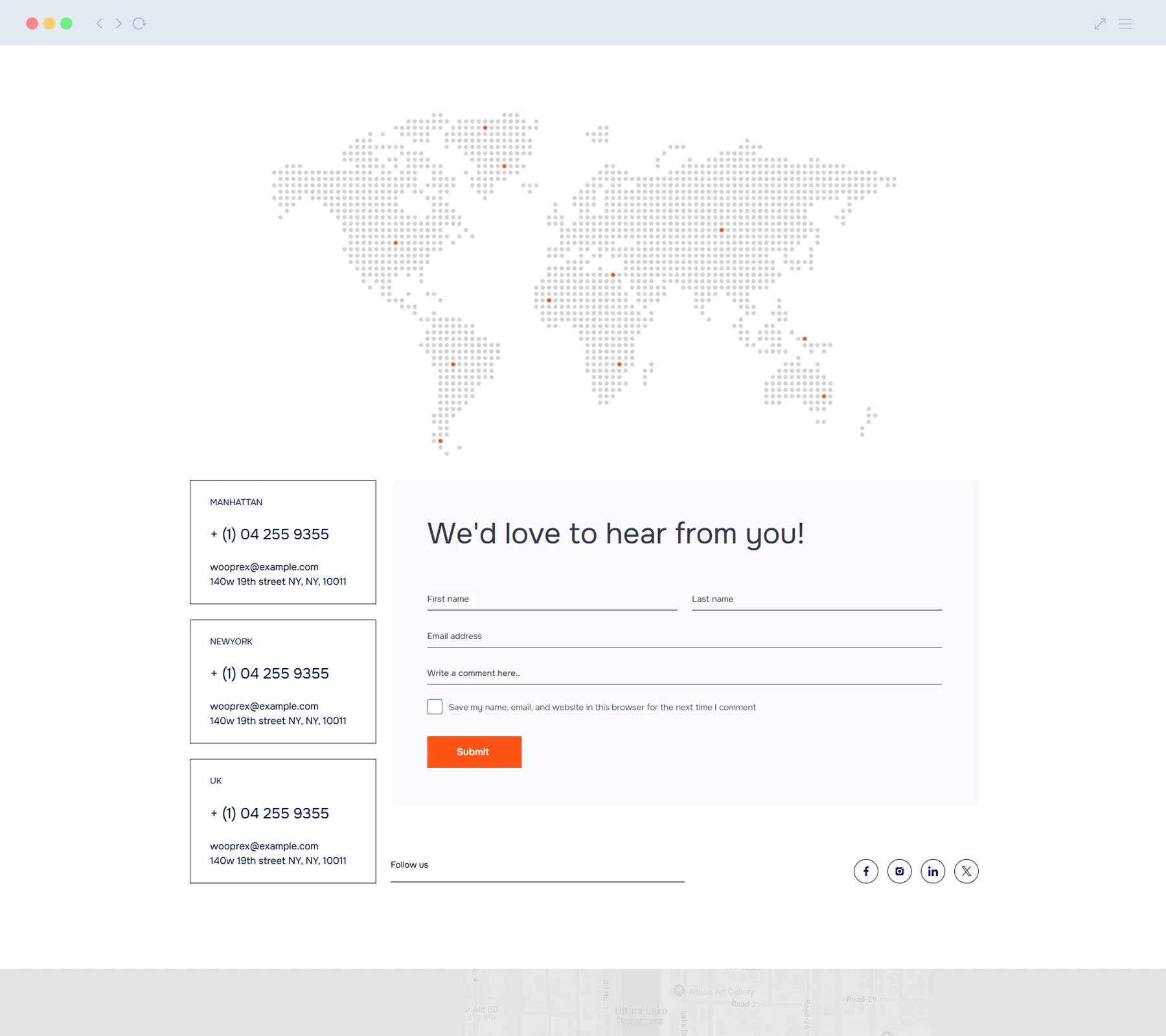
Task: Click the orange marker on Australia
Action: pos(824,396)
